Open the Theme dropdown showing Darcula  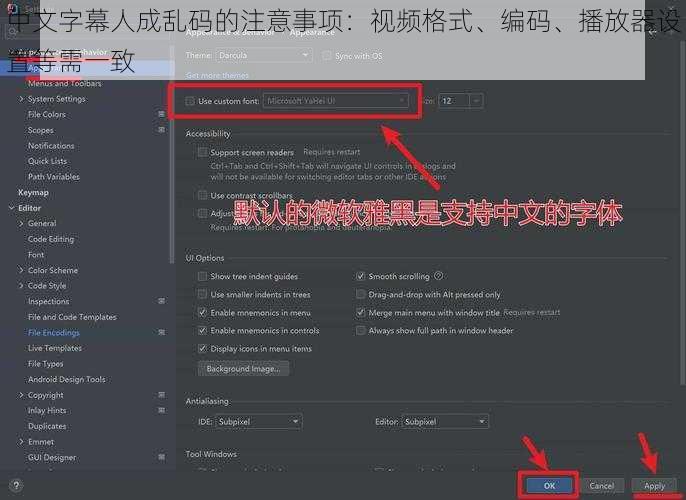(264, 56)
